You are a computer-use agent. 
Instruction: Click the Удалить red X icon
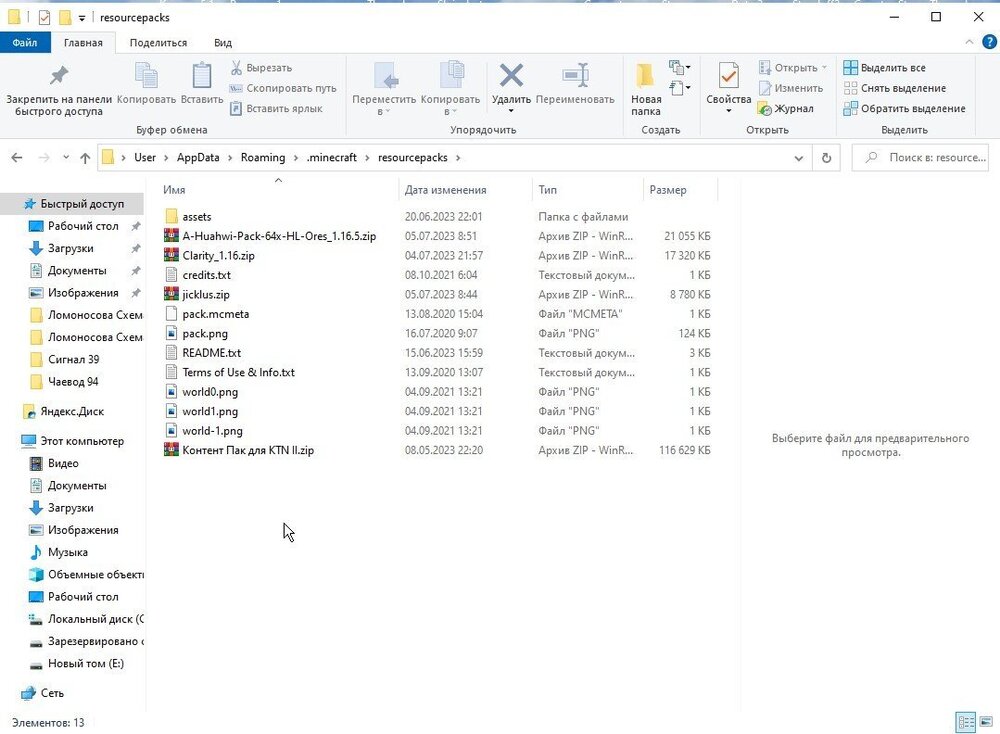pos(511,76)
